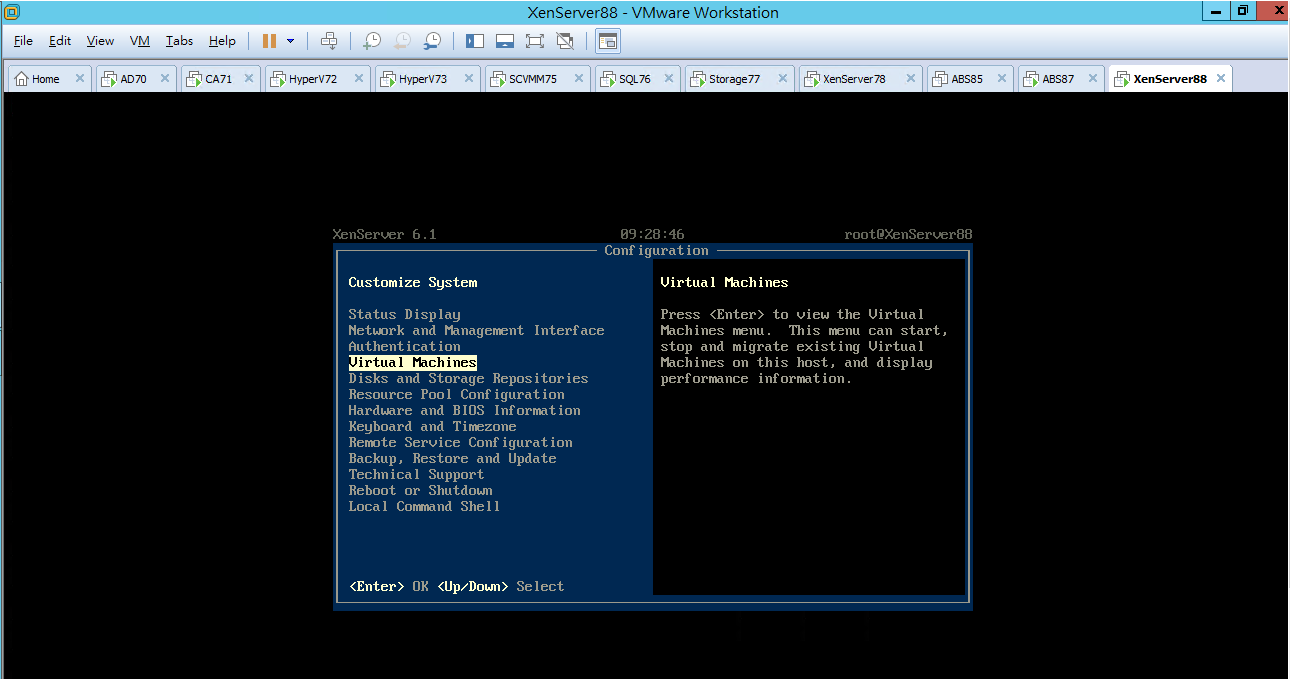Click the console clock '09:28:46'
The image size is (1290, 679).
(x=652, y=234)
